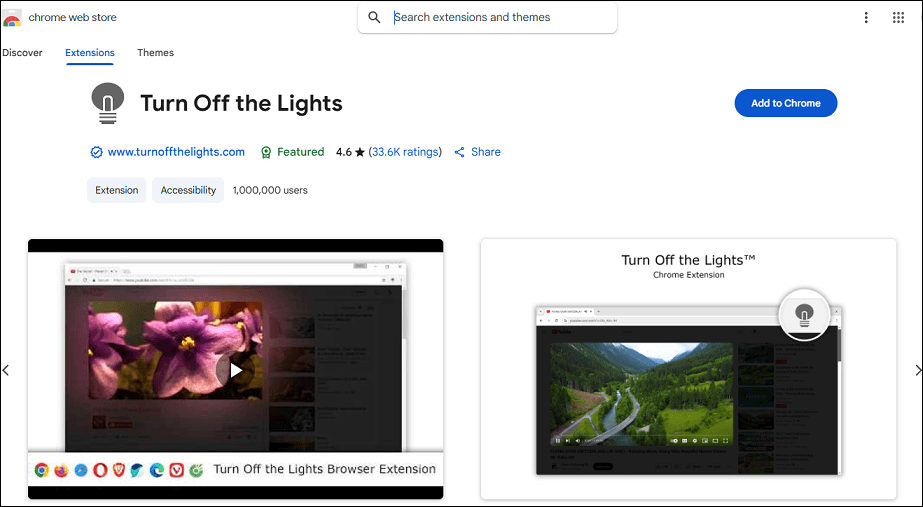Screen dimensions: 923x507
Task: Click the Chrome Web Store logo
Action: pos(12,18)
